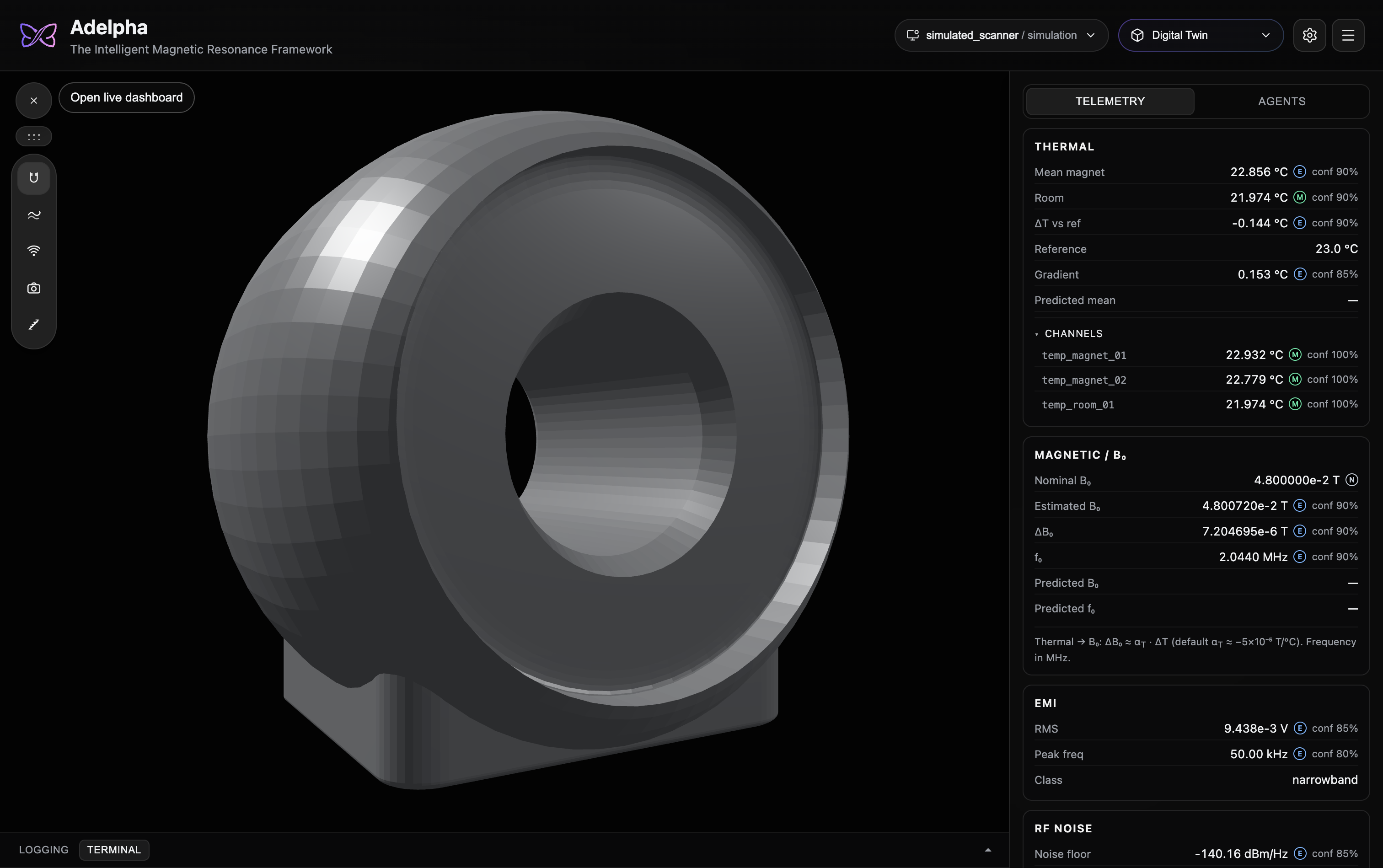Click the three-dot drag handle
The image size is (1383, 868).
point(34,137)
